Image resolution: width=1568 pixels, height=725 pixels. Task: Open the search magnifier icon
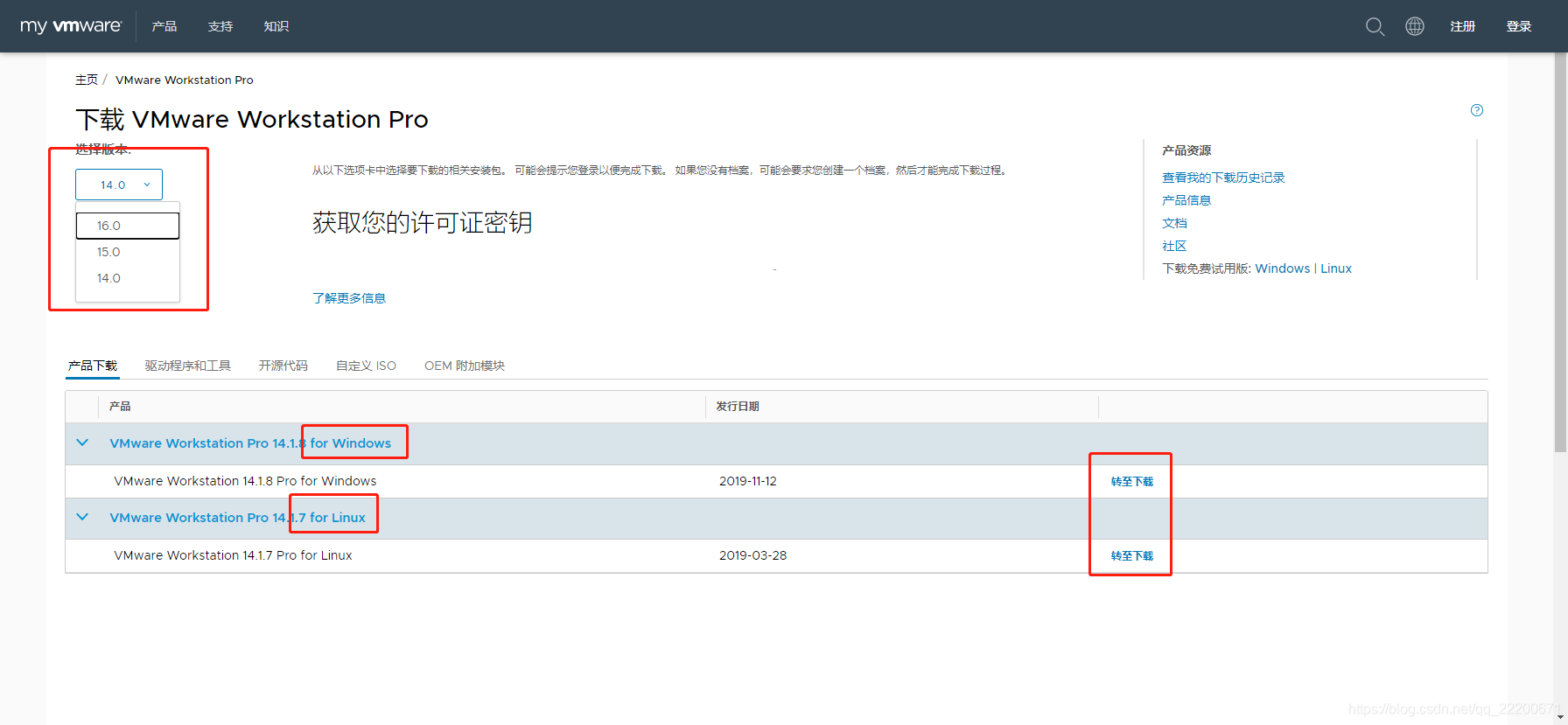[1375, 26]
